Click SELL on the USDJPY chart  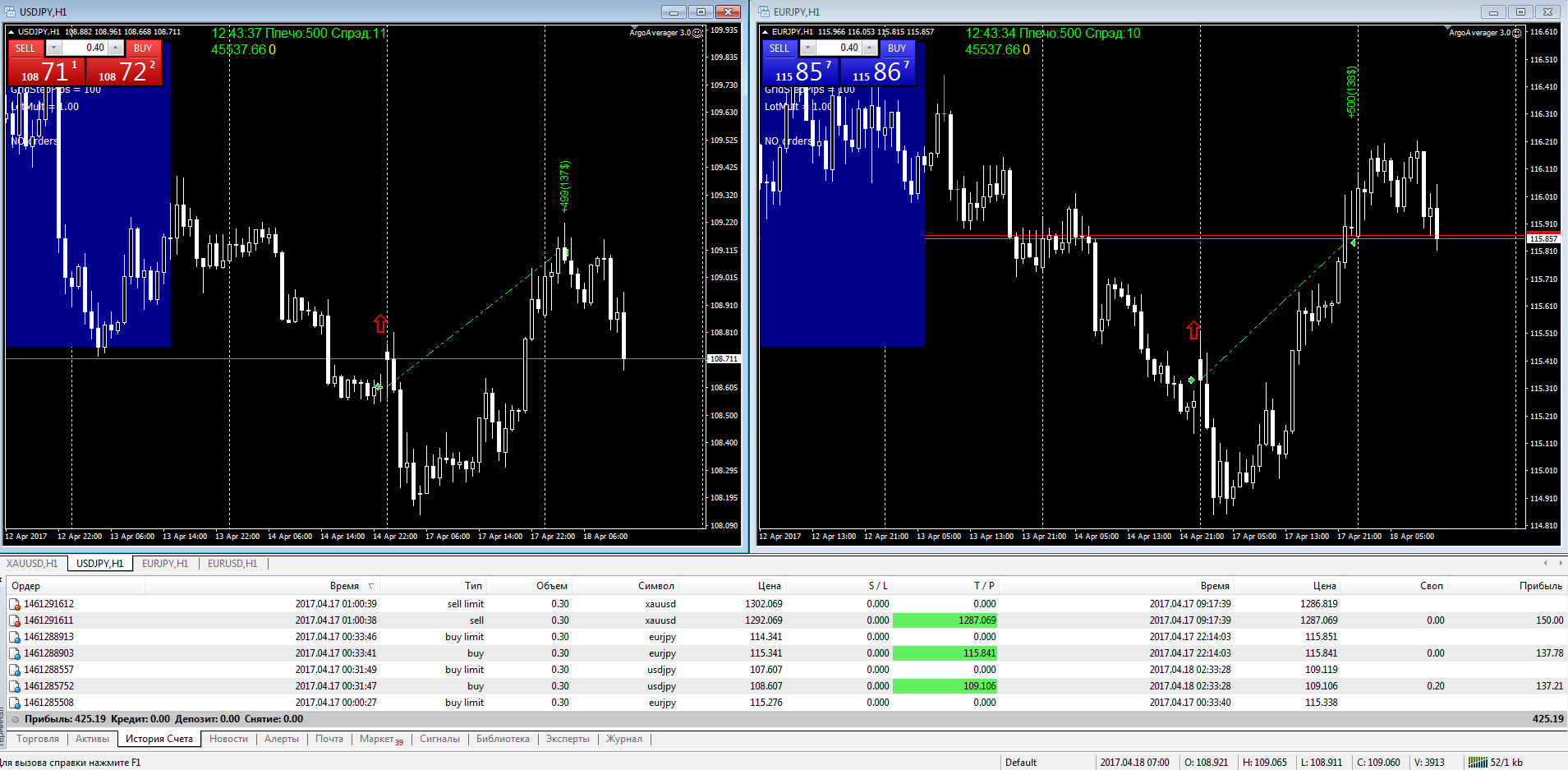[x=25, y=48]
